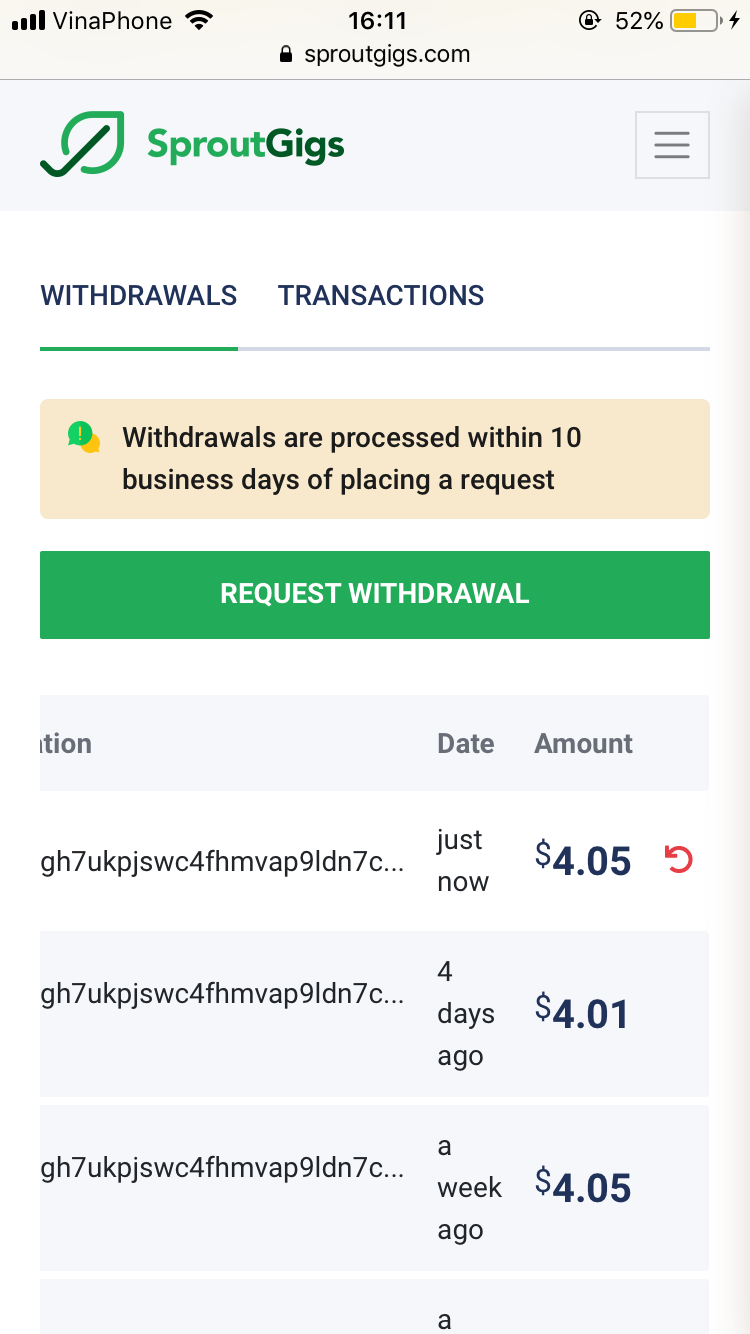Click wallet address of "a week ago" withdrawal
This screenshot has width=750, height=1334.
pyautogui.click(x=222, y=1167)
